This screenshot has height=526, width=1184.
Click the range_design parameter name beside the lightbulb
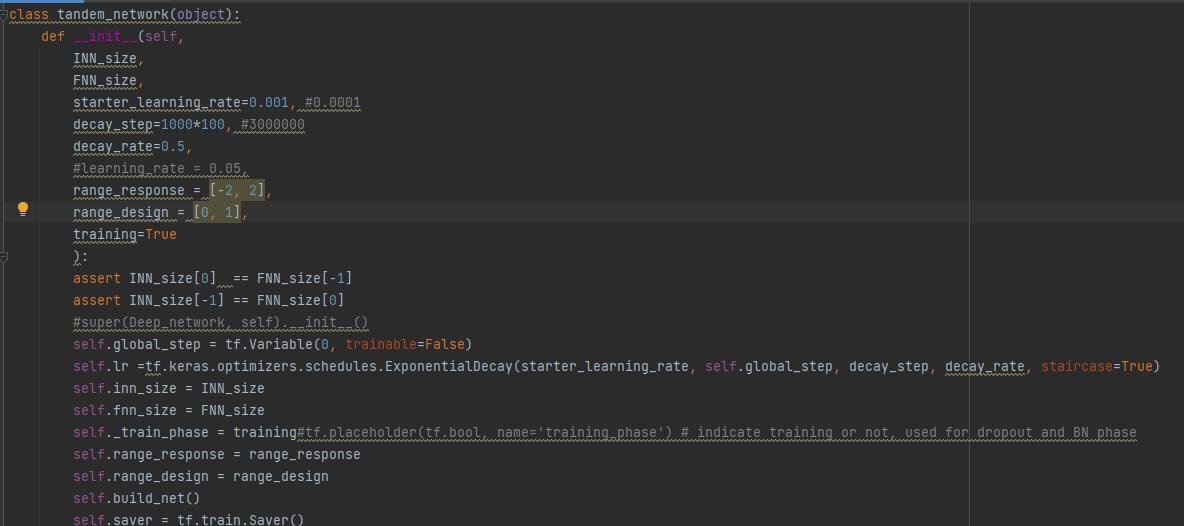(x=121, y=212)
